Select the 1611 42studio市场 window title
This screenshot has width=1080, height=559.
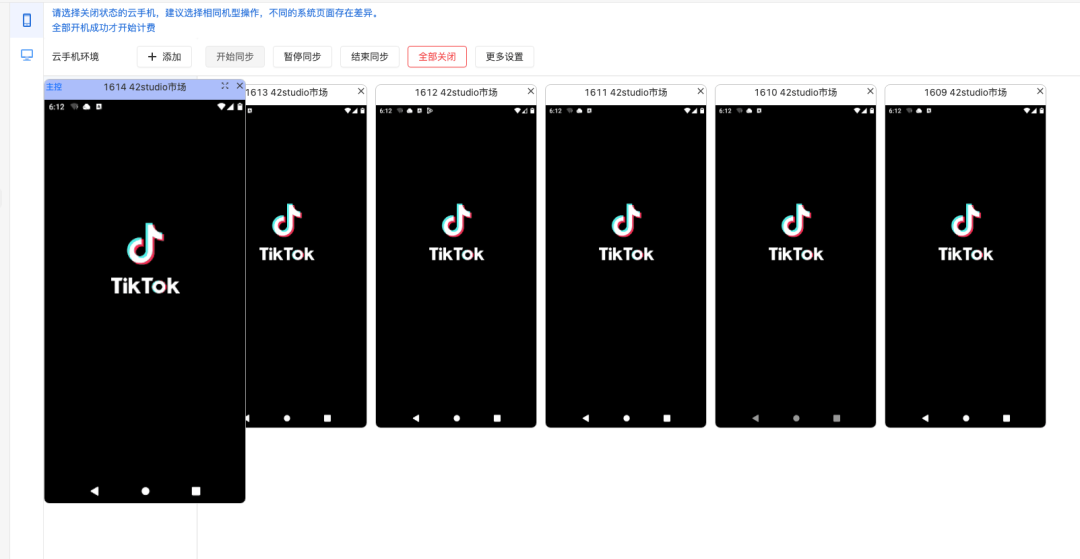[x=626, y=92]
